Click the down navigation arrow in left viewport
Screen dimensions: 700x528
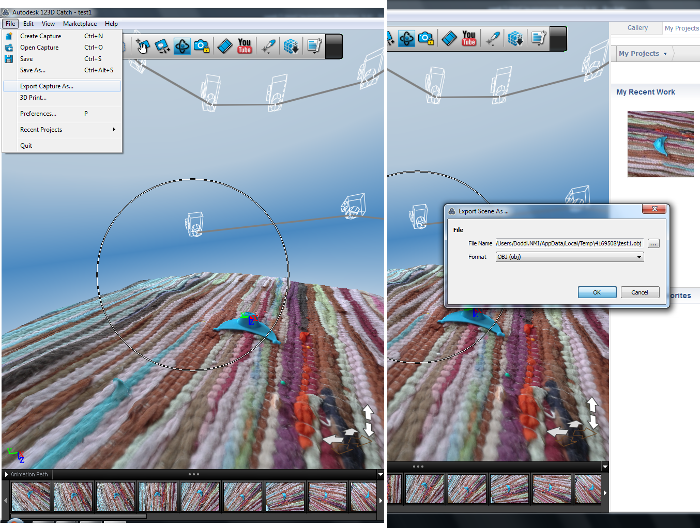click(x=369, y=429)
